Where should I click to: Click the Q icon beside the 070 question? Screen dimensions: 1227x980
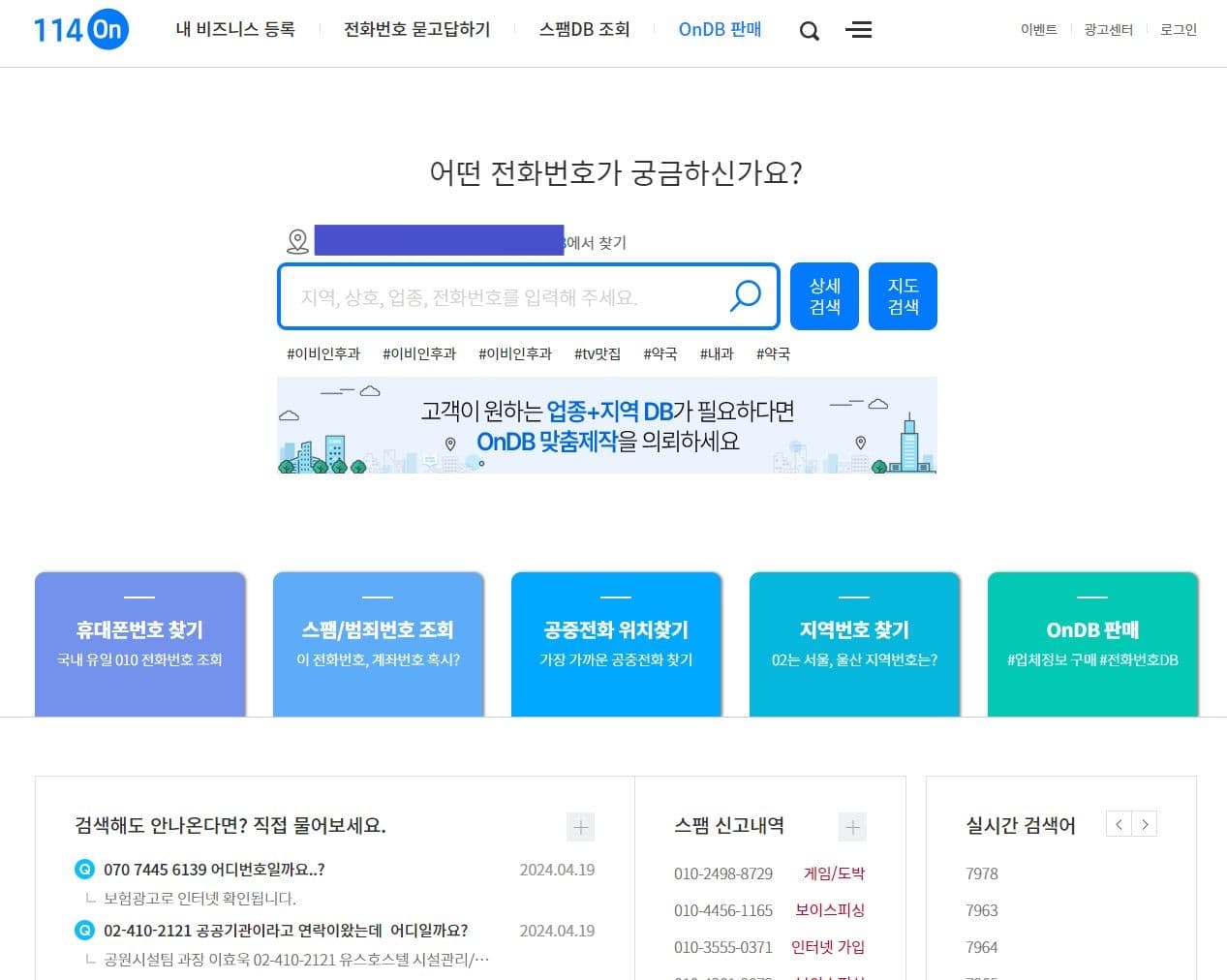click(82, 870)
